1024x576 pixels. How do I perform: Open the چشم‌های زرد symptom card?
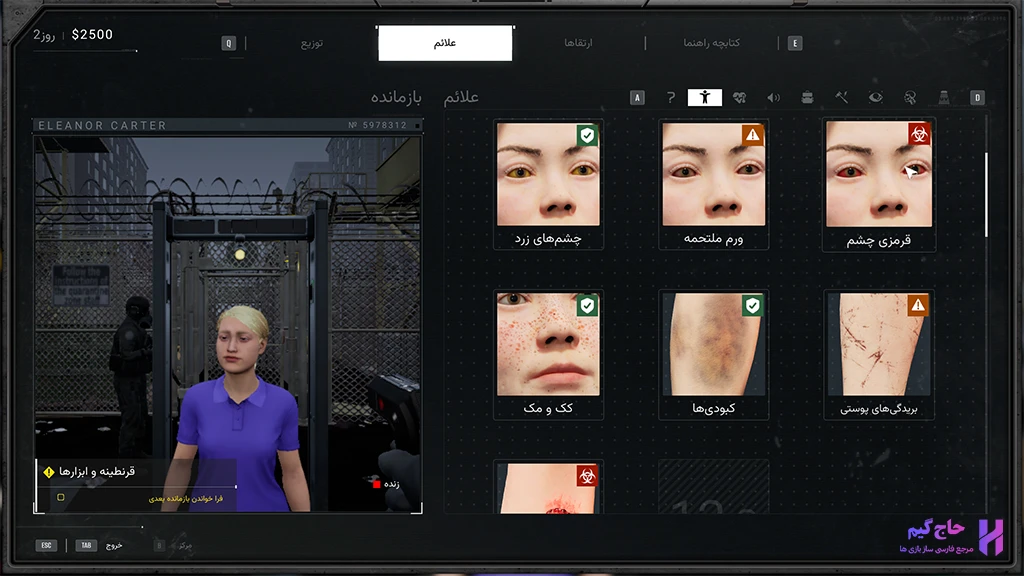548,184
